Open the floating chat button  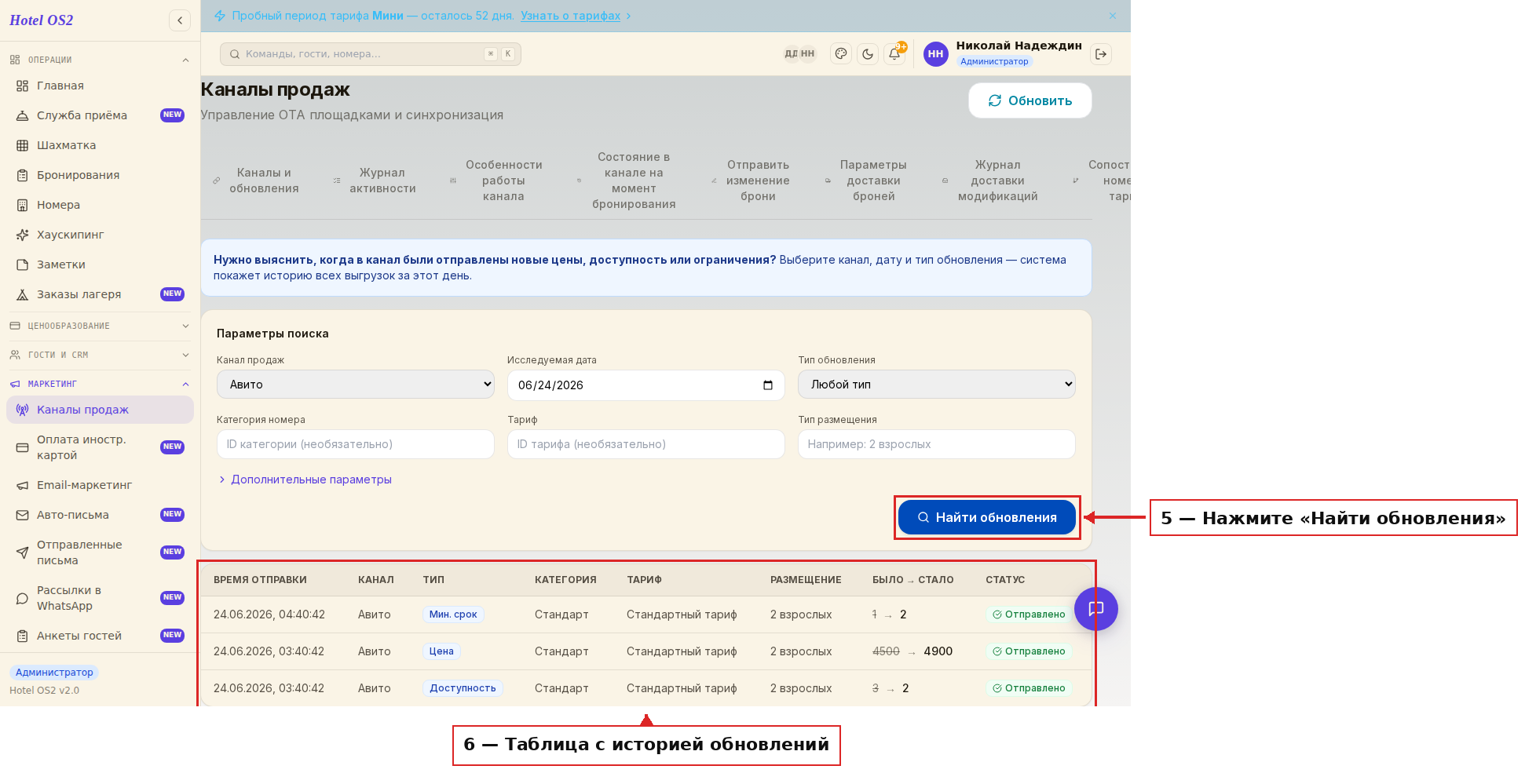click(1096, 609)
